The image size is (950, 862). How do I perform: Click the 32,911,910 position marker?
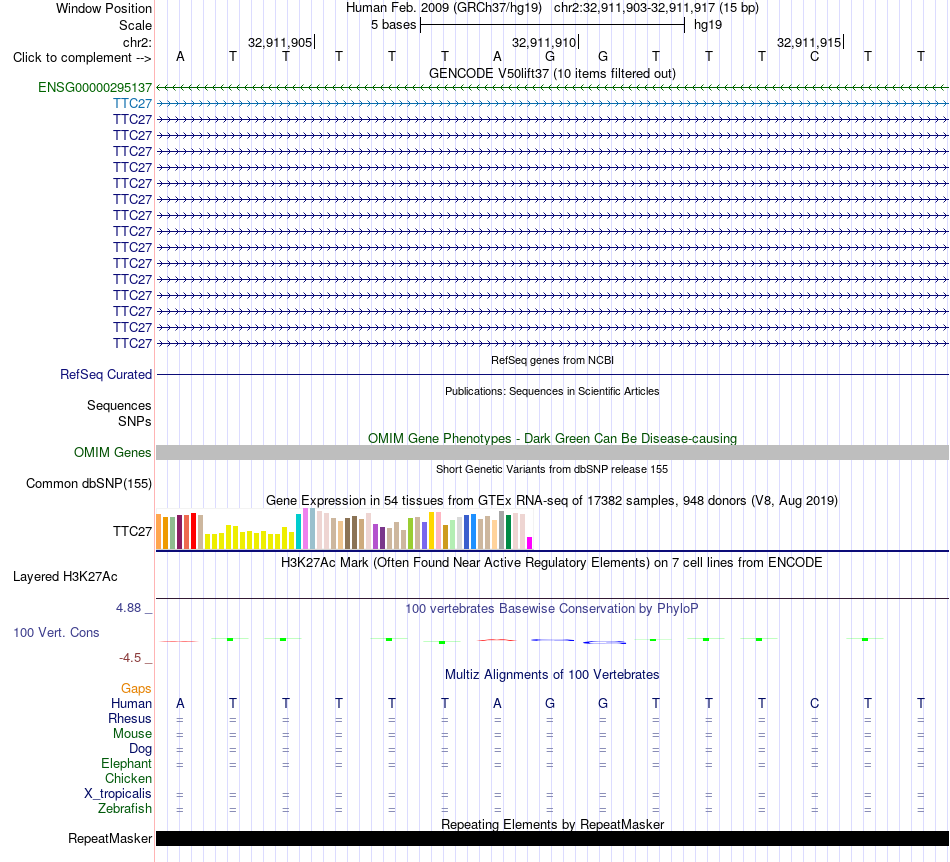pos(545,42)
